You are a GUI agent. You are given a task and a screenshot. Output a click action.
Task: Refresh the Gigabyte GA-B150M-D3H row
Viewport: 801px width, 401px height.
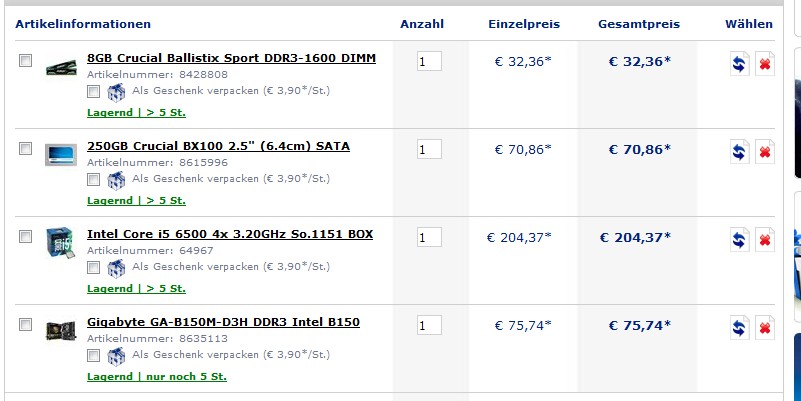(x=739, y=327)
